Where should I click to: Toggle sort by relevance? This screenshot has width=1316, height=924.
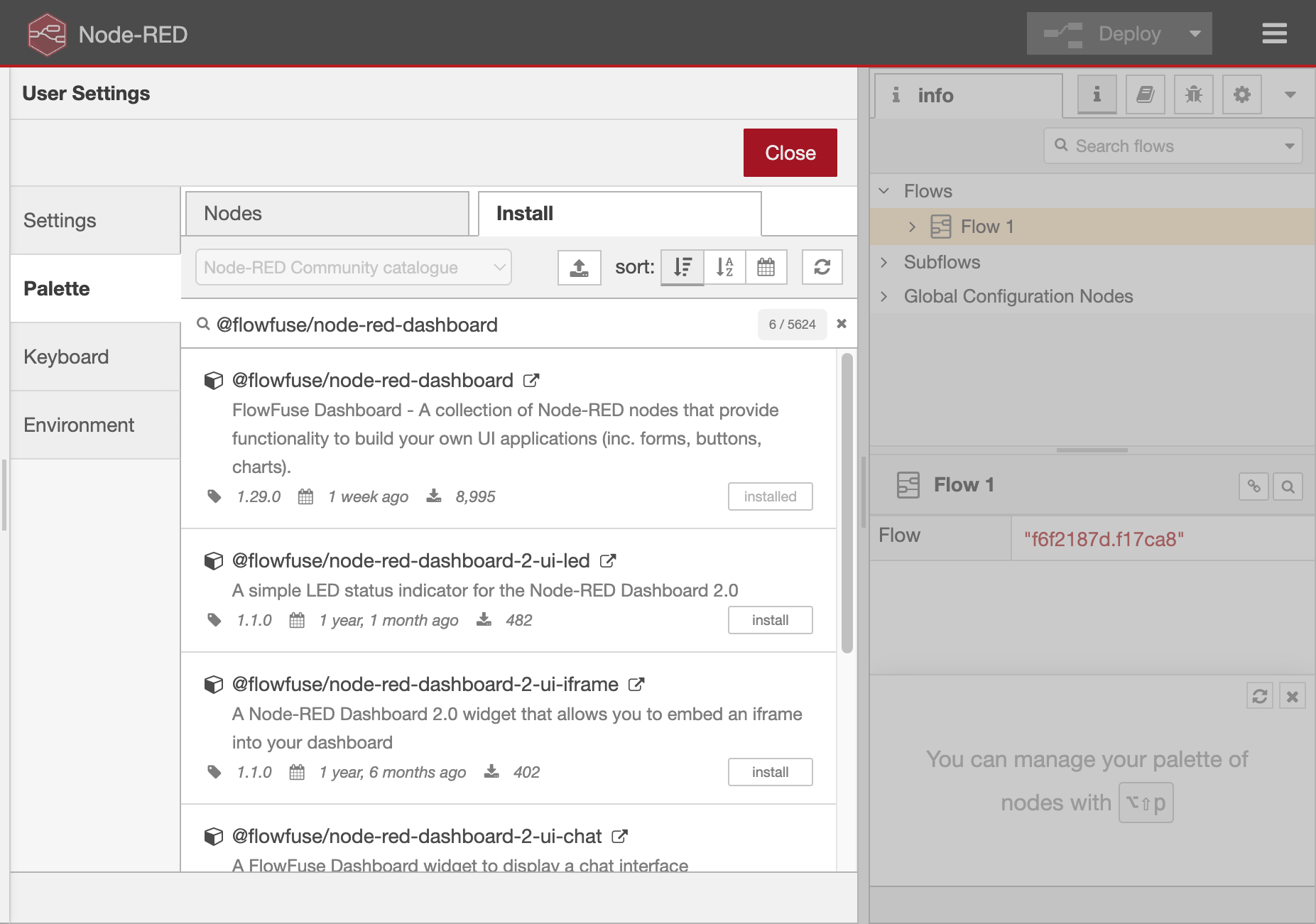point(682,268)
